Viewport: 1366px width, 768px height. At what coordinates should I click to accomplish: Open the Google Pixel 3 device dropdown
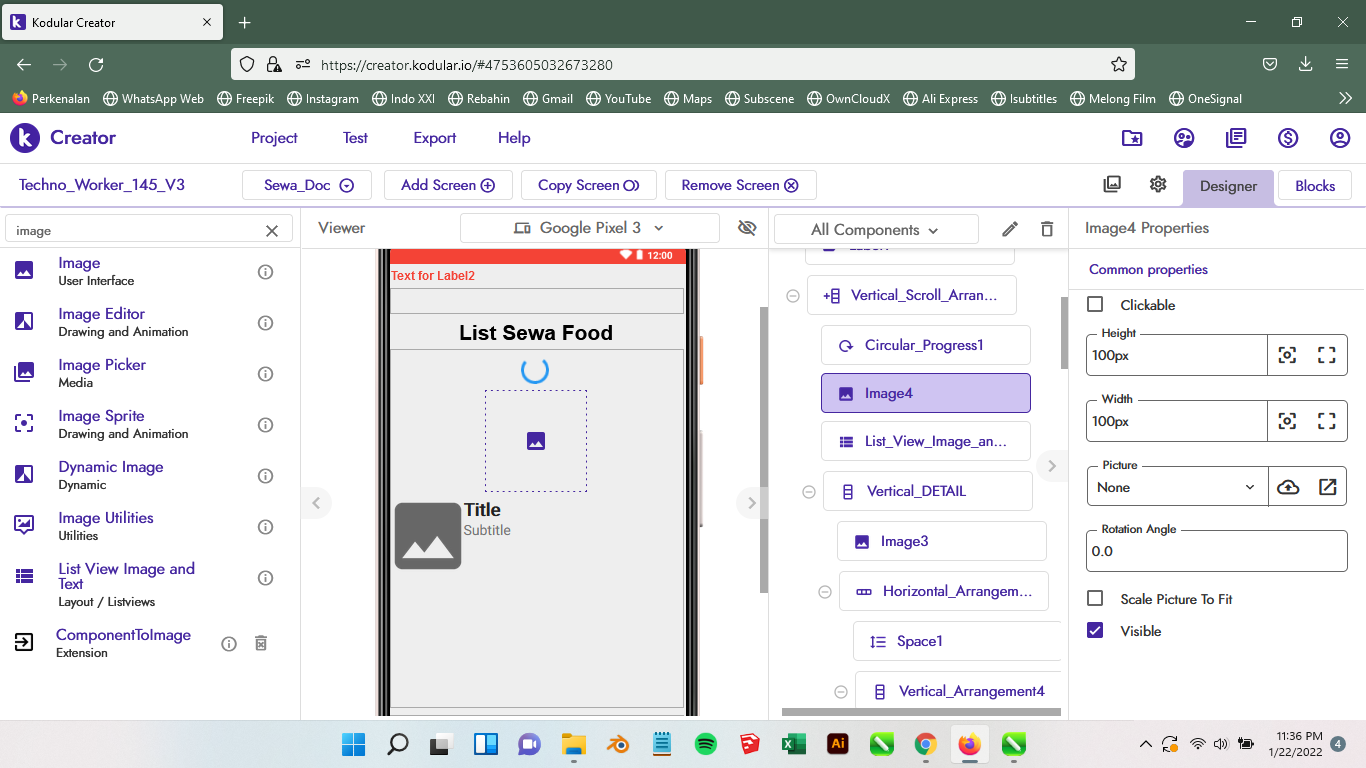(x=589, y=228)
